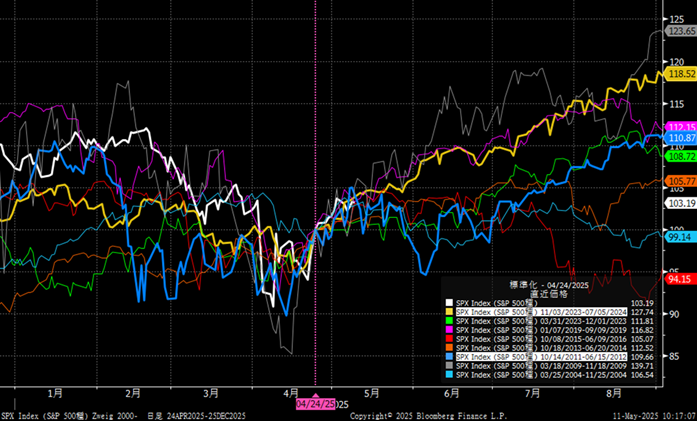Click the blue 110.87 axis price tag
697x421 pixels.
(681, 138)
